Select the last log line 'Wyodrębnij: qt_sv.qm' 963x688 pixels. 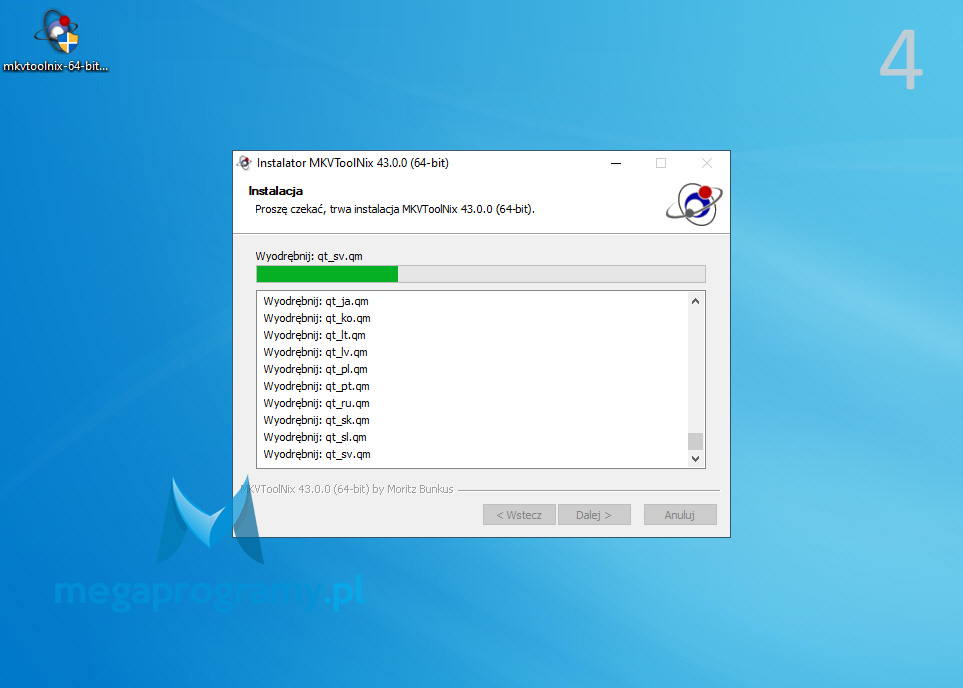[317, 455]
